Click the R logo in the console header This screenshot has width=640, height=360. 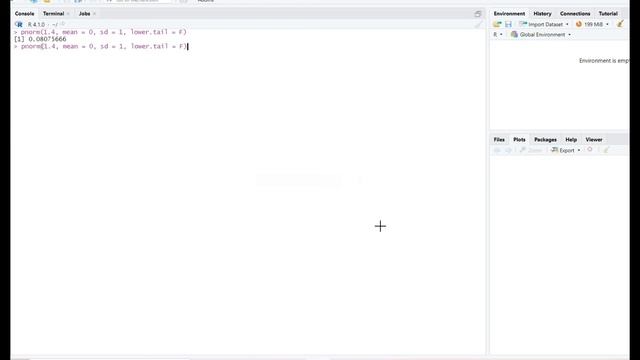point(19,24)
